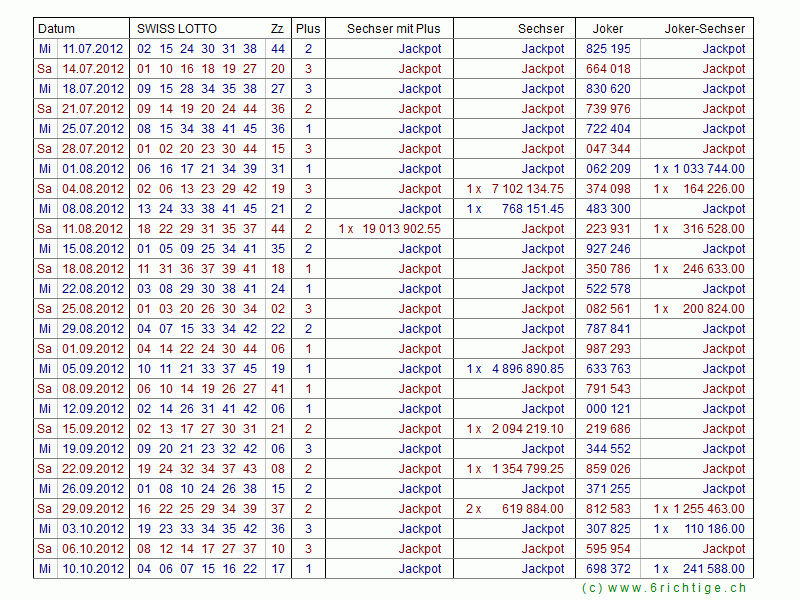This screenshot has width=800, height=600.
Task: Select the Sechser prize 2 094 219.10
Action: [527, 429]
